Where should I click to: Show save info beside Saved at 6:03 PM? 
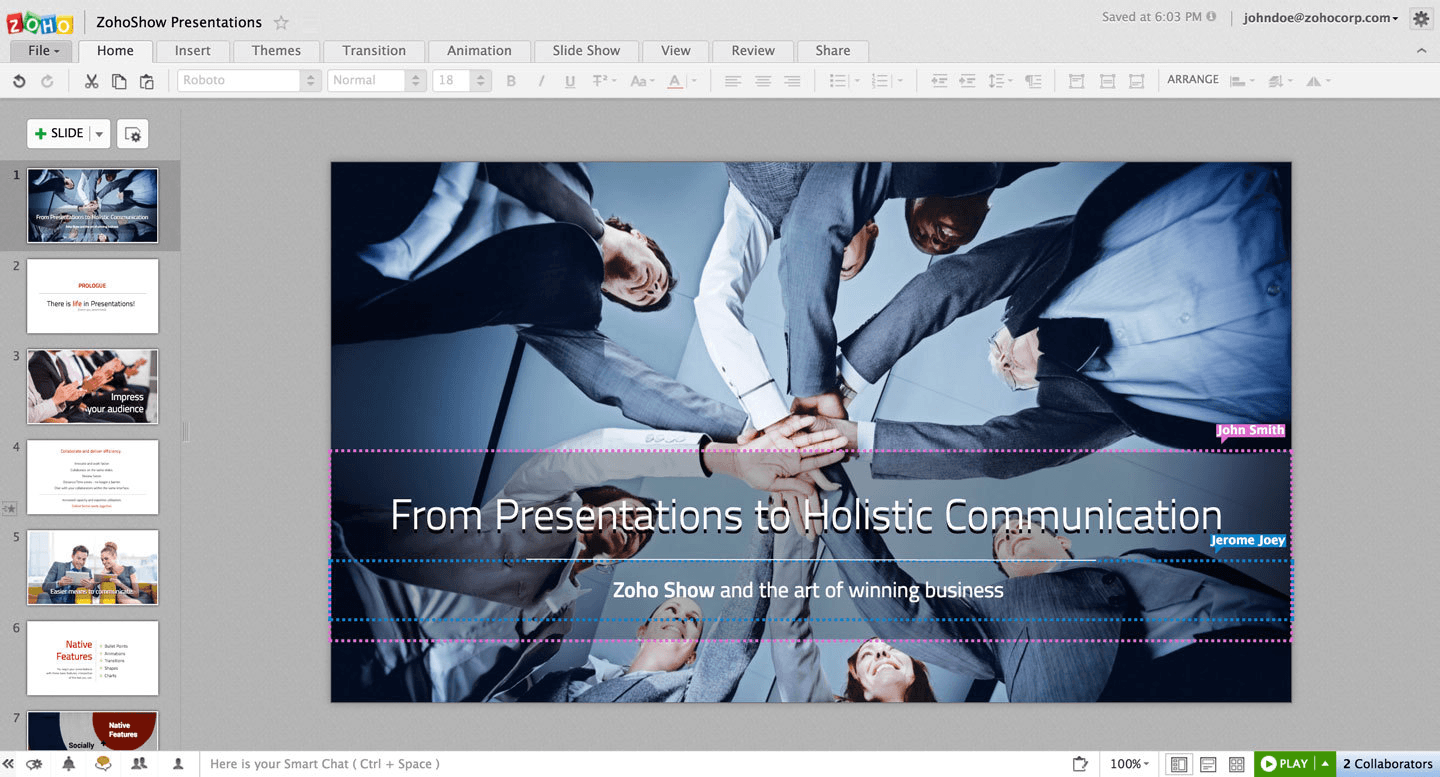[1211, 17]
